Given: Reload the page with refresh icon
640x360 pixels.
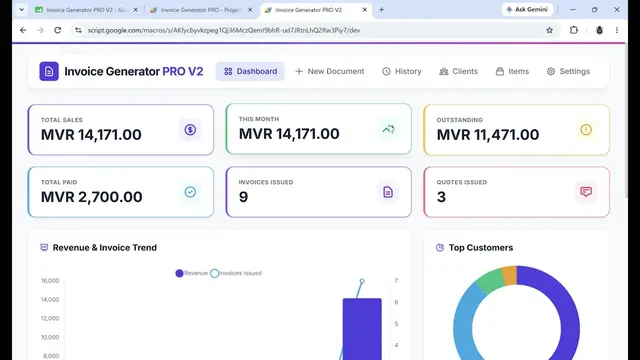Looking at the screenshot, I should [58, 30].
